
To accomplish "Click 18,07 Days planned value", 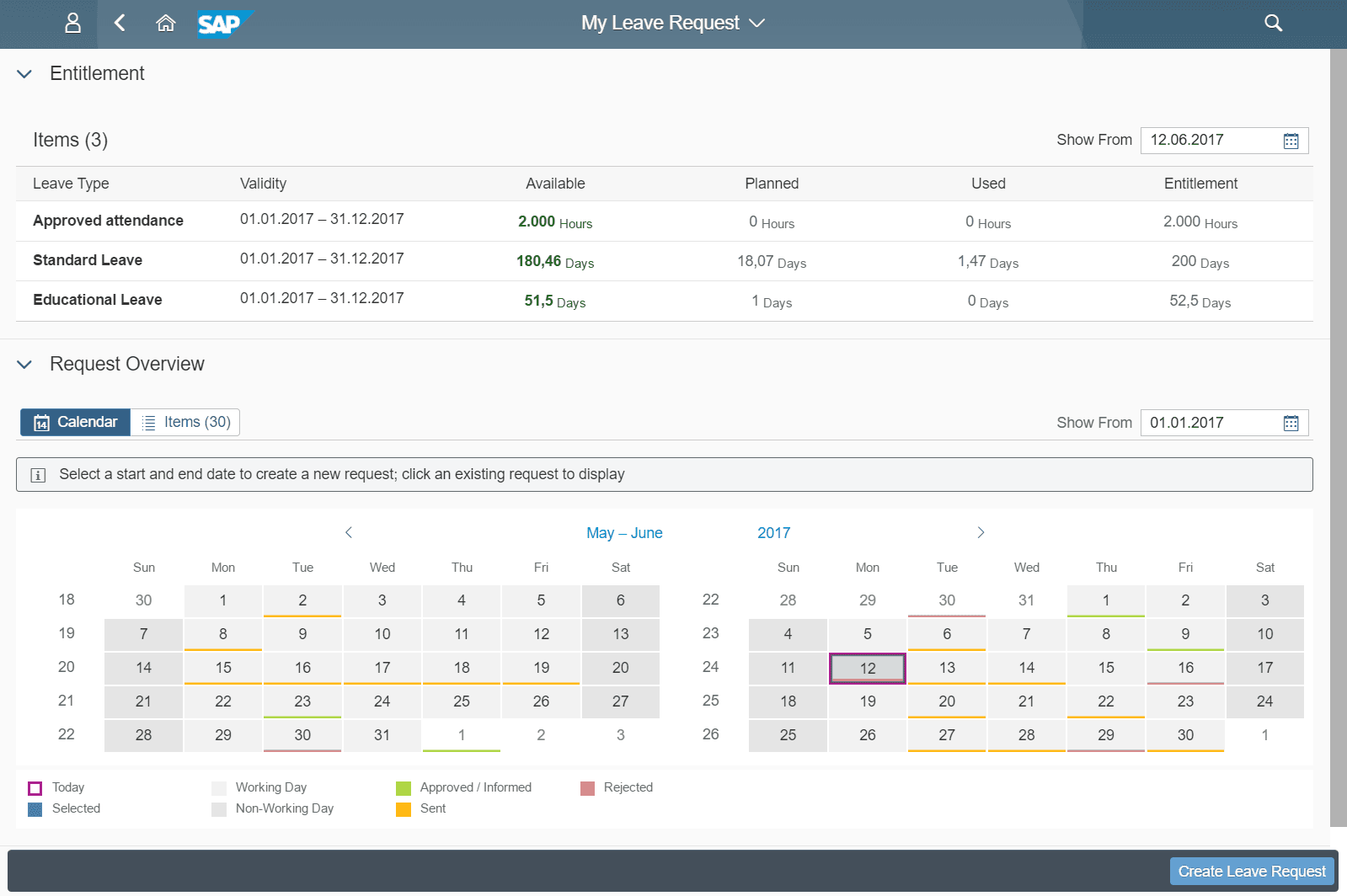I will pyautogui.click(x=772, y=262).
